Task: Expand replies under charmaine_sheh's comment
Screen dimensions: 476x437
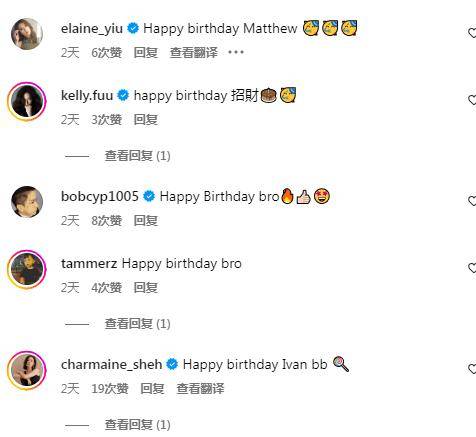Action: (137, 425)
